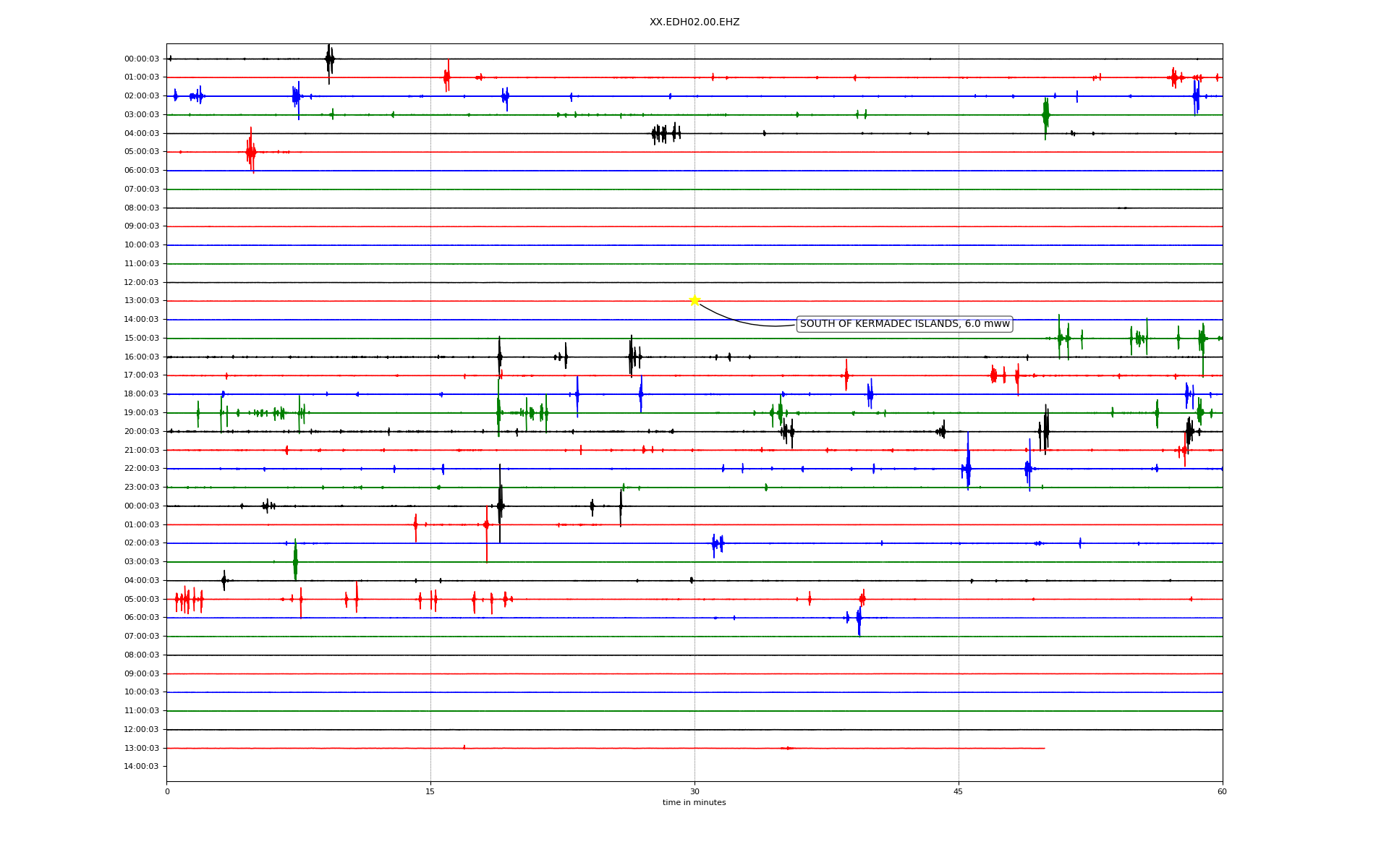Click the 14:00:03 label at the bottom
This screenshot has width=1389, height=868.
tap(141, 767)
